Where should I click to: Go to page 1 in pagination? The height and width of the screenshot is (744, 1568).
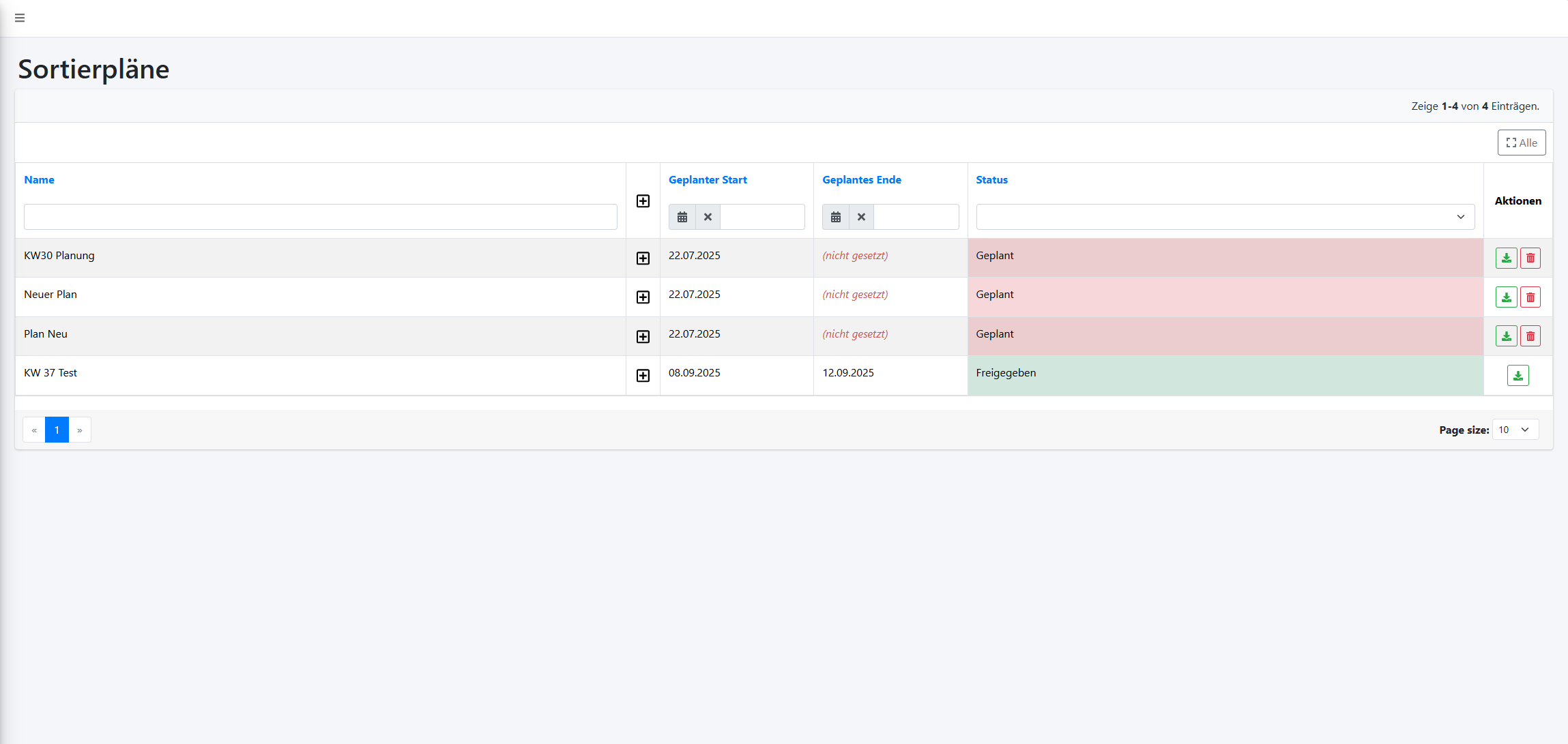coord(57,430)
